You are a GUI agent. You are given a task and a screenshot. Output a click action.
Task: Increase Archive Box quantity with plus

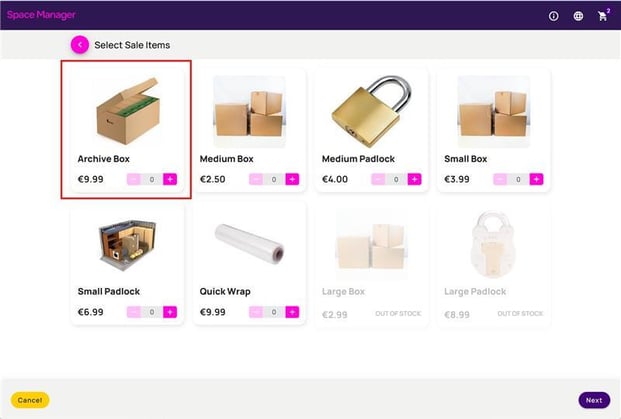tap(170, 179)
